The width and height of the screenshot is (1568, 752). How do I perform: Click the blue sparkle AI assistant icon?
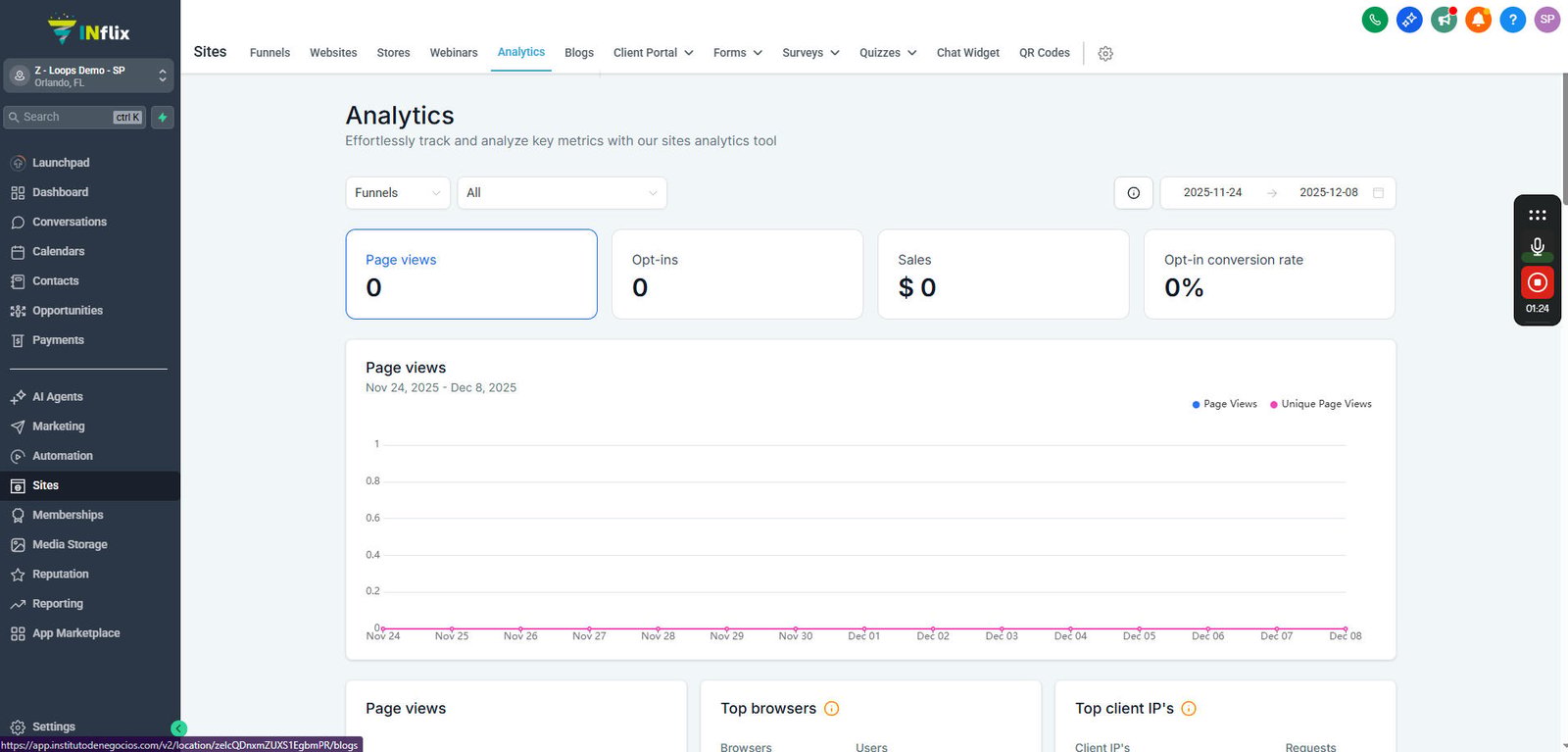tap(1409, 20)
